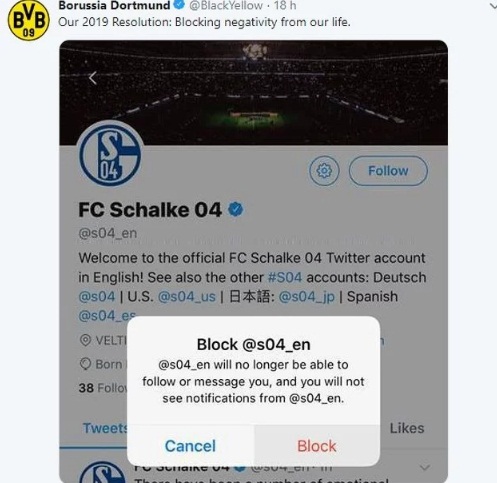The image size is (497, 483).
Task: Click the FC Schalke 04 profile crest
Action: point(110,154)
